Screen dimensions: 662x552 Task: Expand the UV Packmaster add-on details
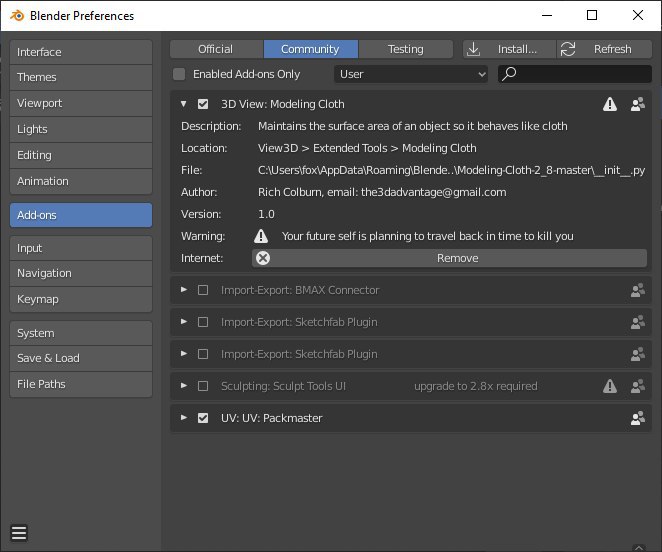[x=184, y=418]
